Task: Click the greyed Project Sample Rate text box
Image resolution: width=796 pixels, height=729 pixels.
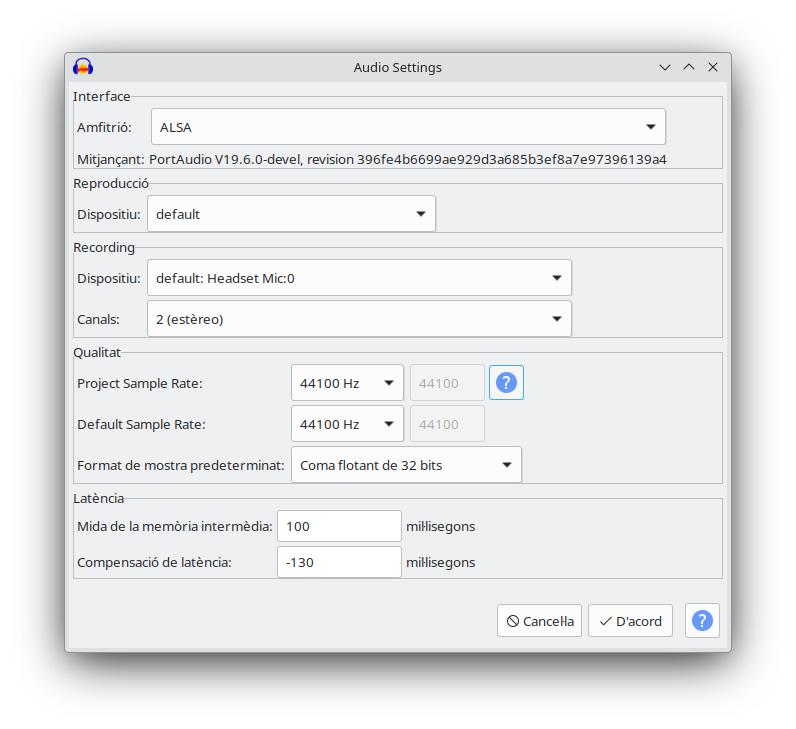Action: [x=447, y=383]
